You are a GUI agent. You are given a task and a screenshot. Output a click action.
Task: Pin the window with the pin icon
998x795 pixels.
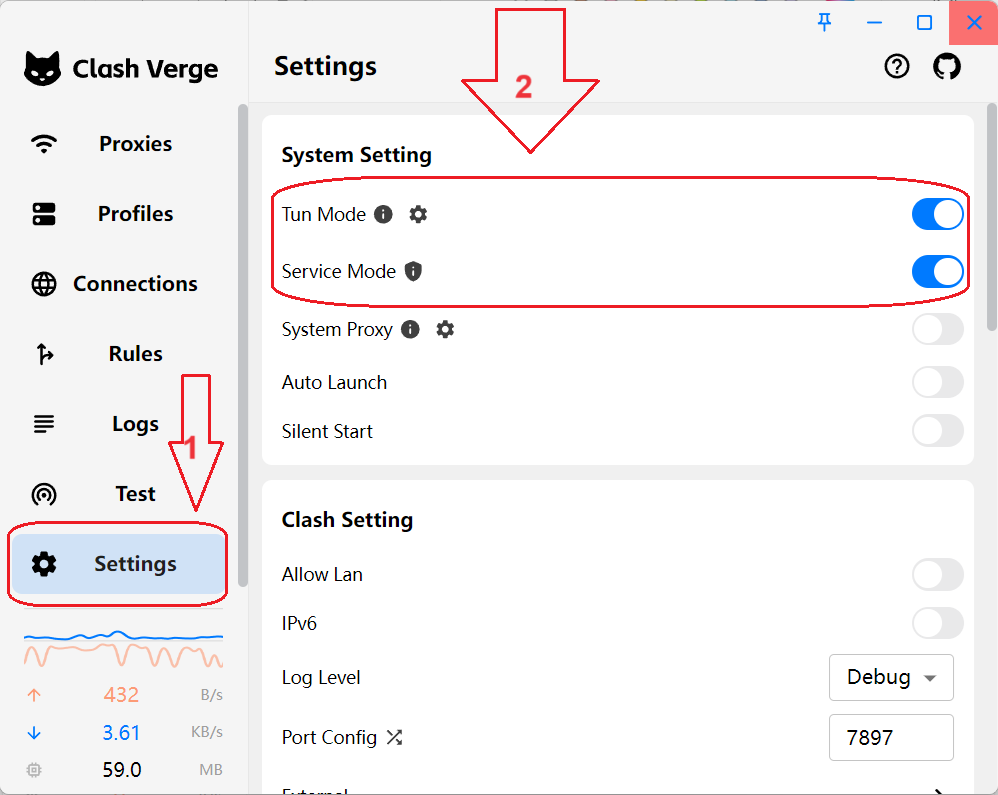click(x=825, y=22)
